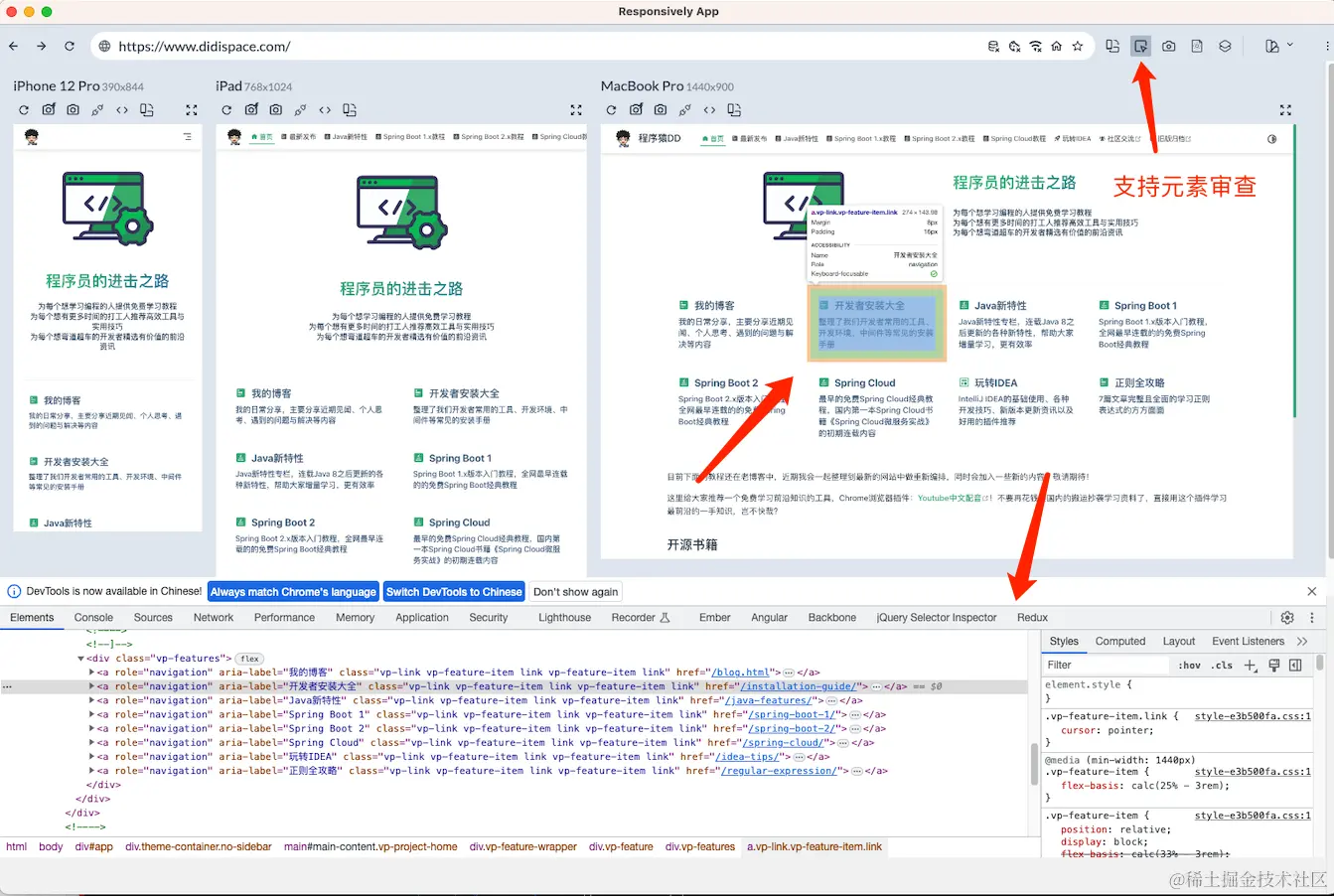Collapse the div.vp-features node
The height and width of the screenshot is (896, 1334).
click(81, 659)
